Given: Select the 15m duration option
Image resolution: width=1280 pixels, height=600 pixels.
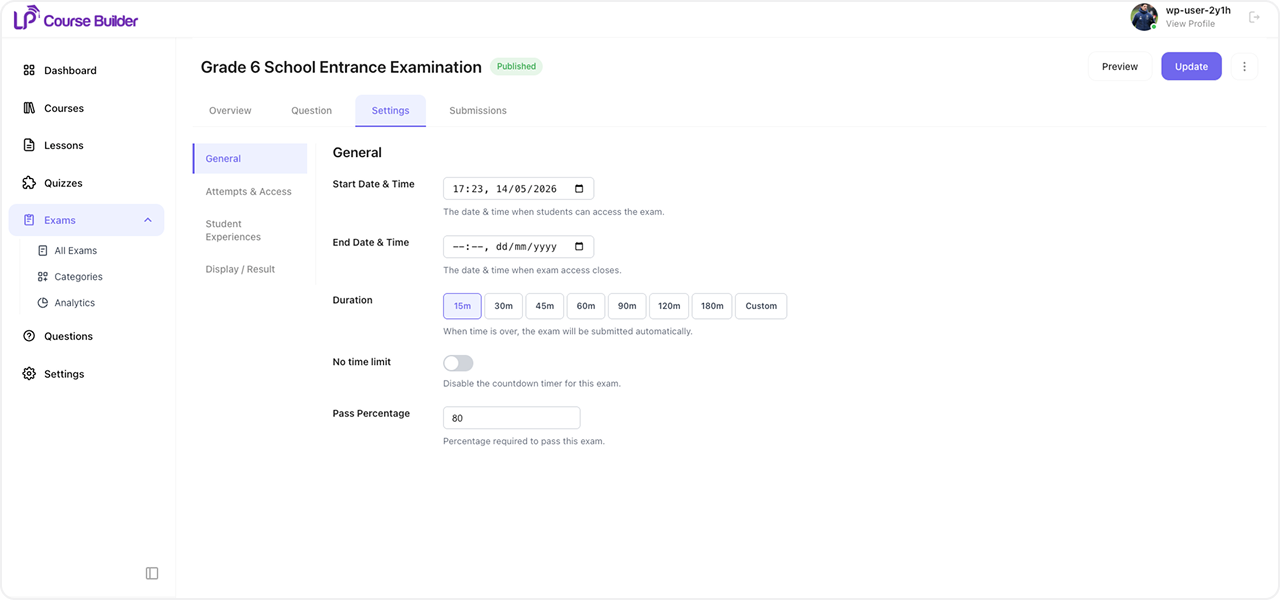Looking at the screenshot, I should click(x=462, y=306).
